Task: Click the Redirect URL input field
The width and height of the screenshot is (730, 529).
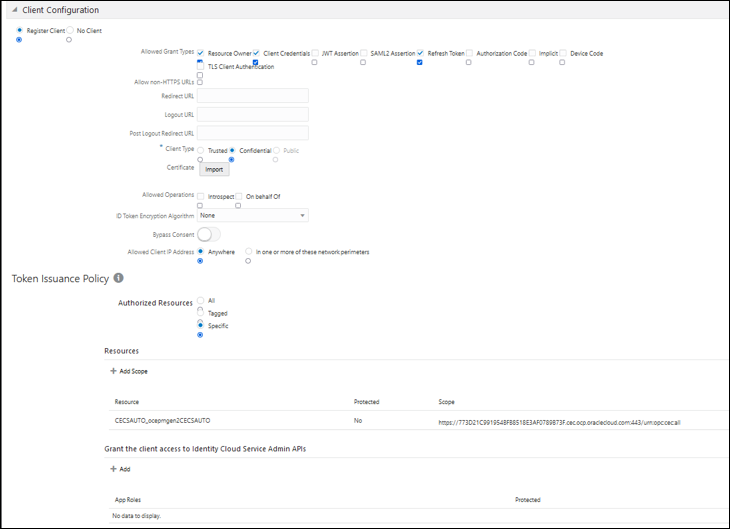Action: point(253,96)
